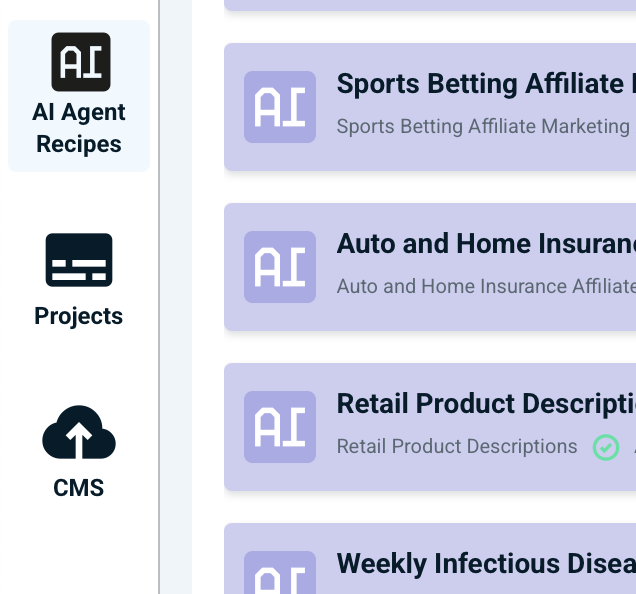Image resolution: width=636 pixels, height=594 pixels.
Task: Select the AI Agent Recipes sidebar label
Action: [x=79, y=128]
